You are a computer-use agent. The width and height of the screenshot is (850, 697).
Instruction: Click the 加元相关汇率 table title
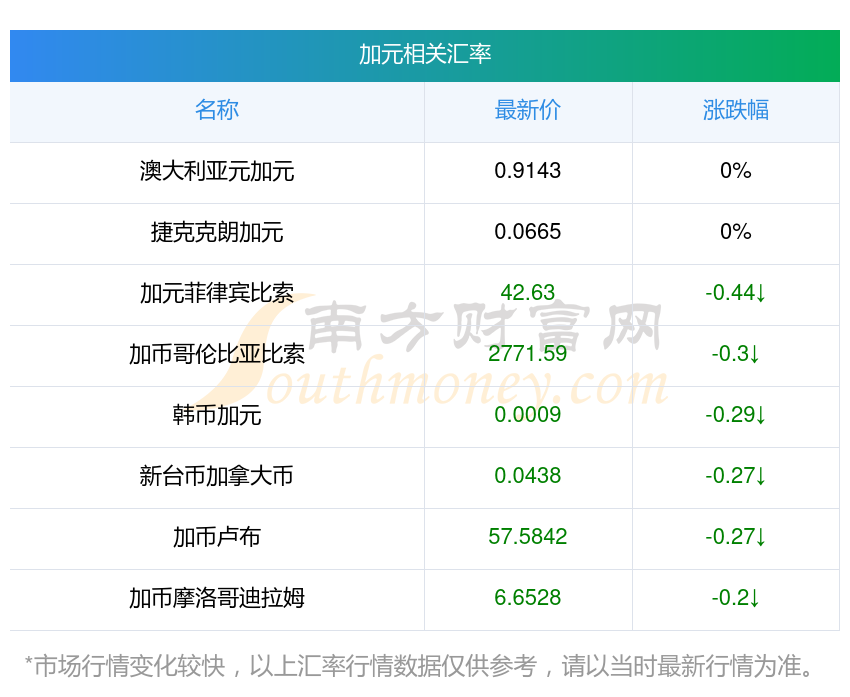pyautogui.click(x=425, y=54)
